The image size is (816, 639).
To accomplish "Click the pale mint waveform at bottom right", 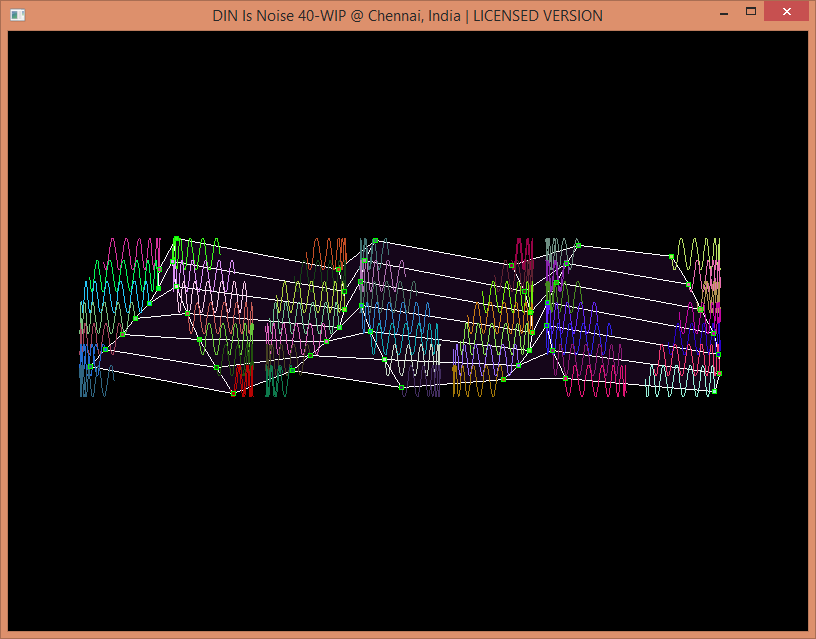I will pyautogui.click(x=680, y=380).
